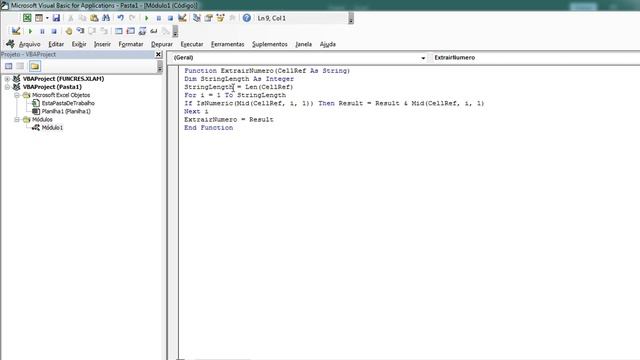640x360 pixels.
Task: Click the Toolbox icon
Action: click(x=232, y=18)
